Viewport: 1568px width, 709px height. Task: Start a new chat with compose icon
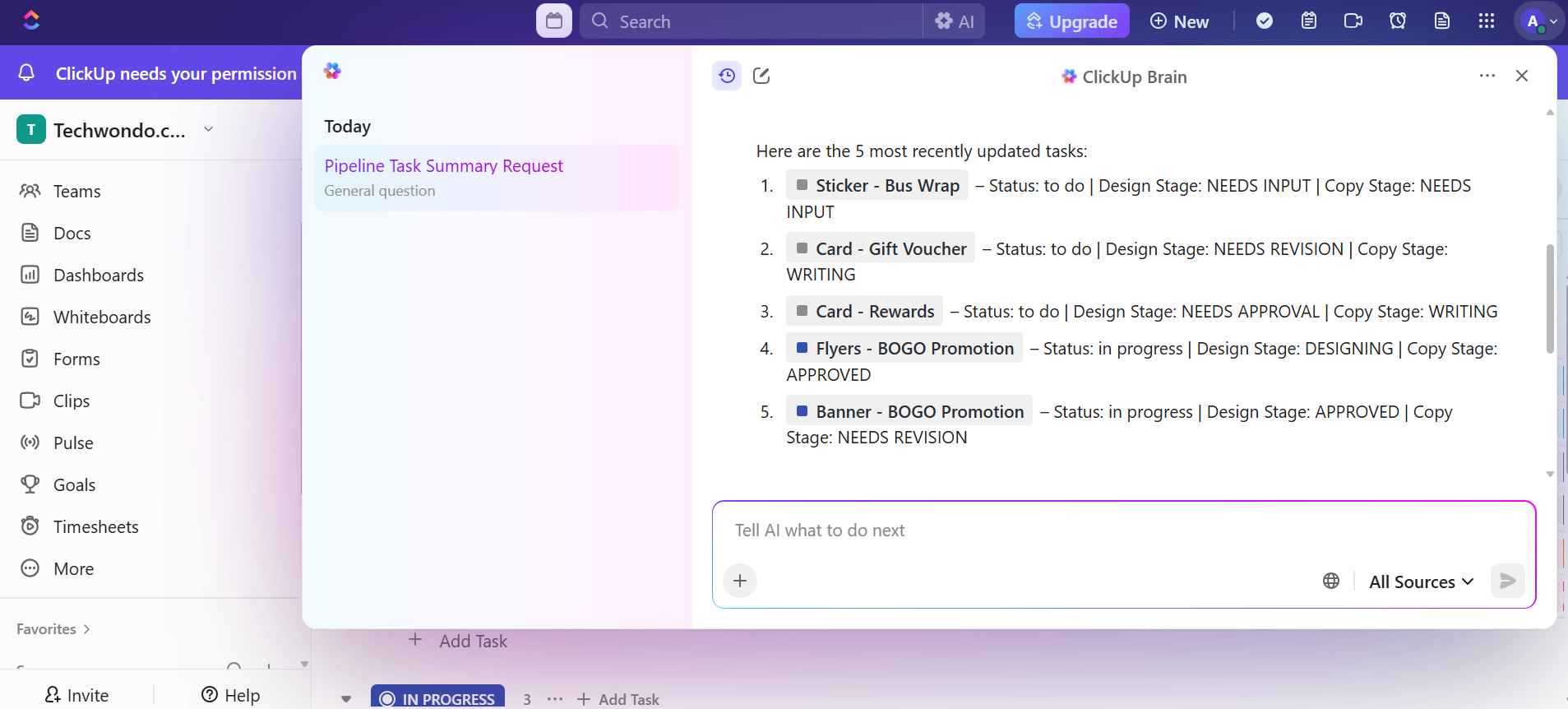761,76
